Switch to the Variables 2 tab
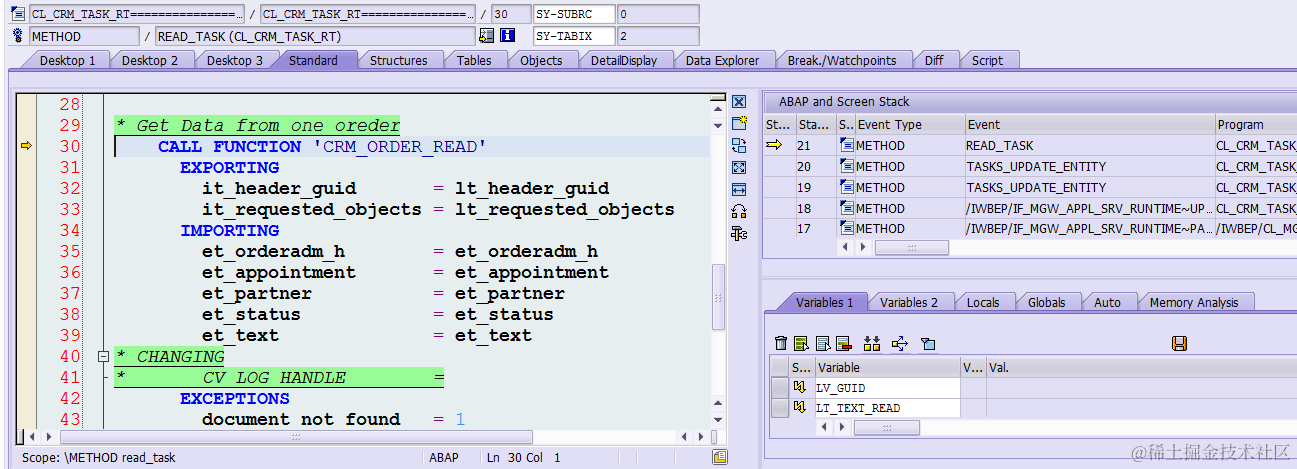Image resolution: width=1297 pixels, height=469 pixels. (909, 302)
